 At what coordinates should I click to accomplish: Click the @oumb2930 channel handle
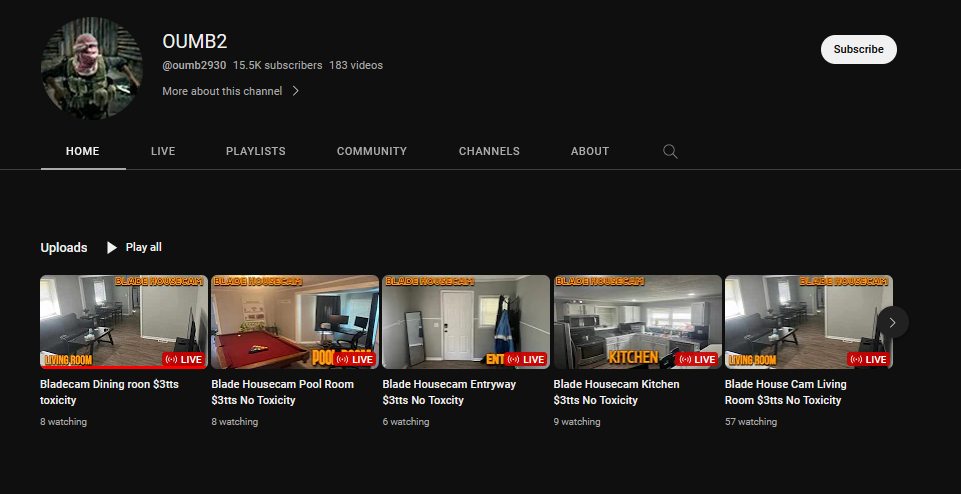pyautogui.click(x=194, y=65)
